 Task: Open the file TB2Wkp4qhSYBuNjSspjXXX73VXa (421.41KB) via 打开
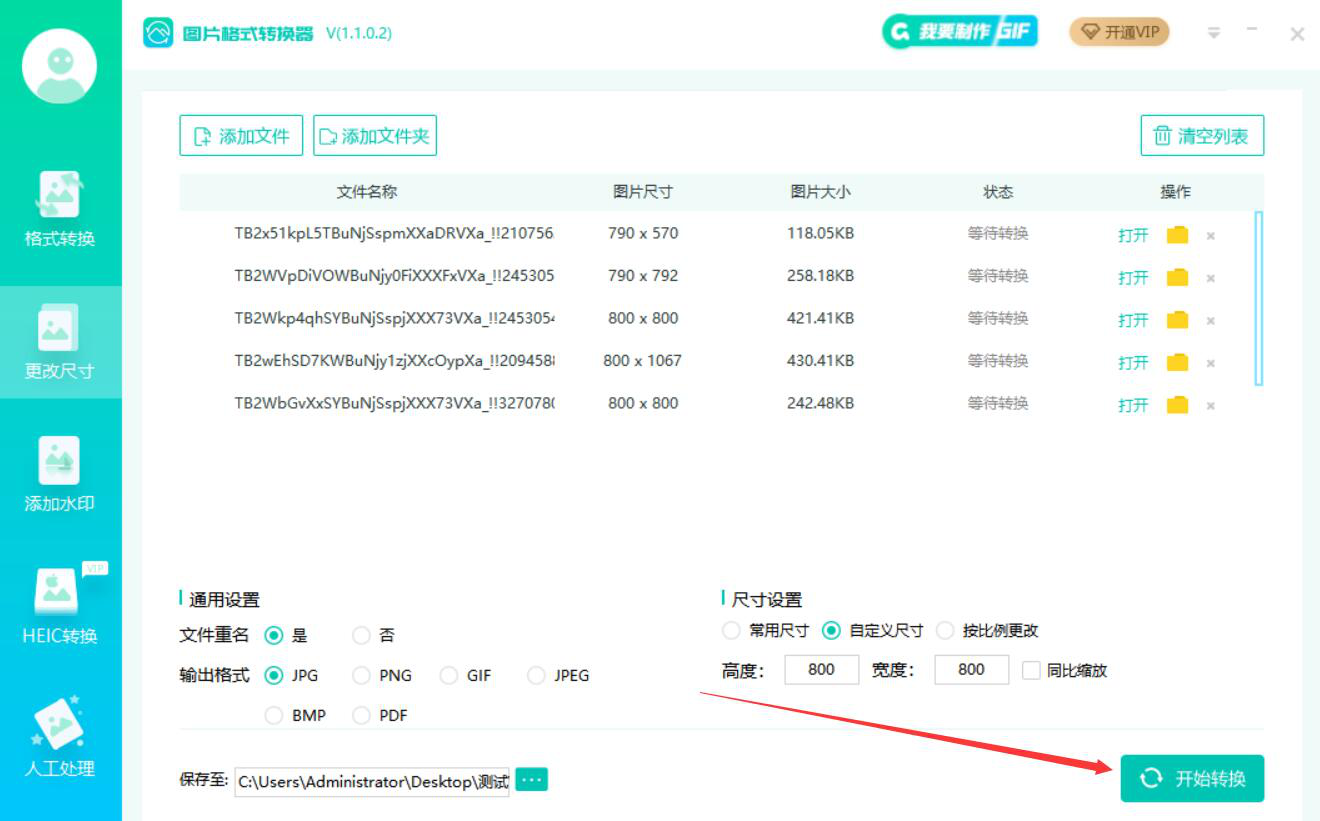[1133, 321]
